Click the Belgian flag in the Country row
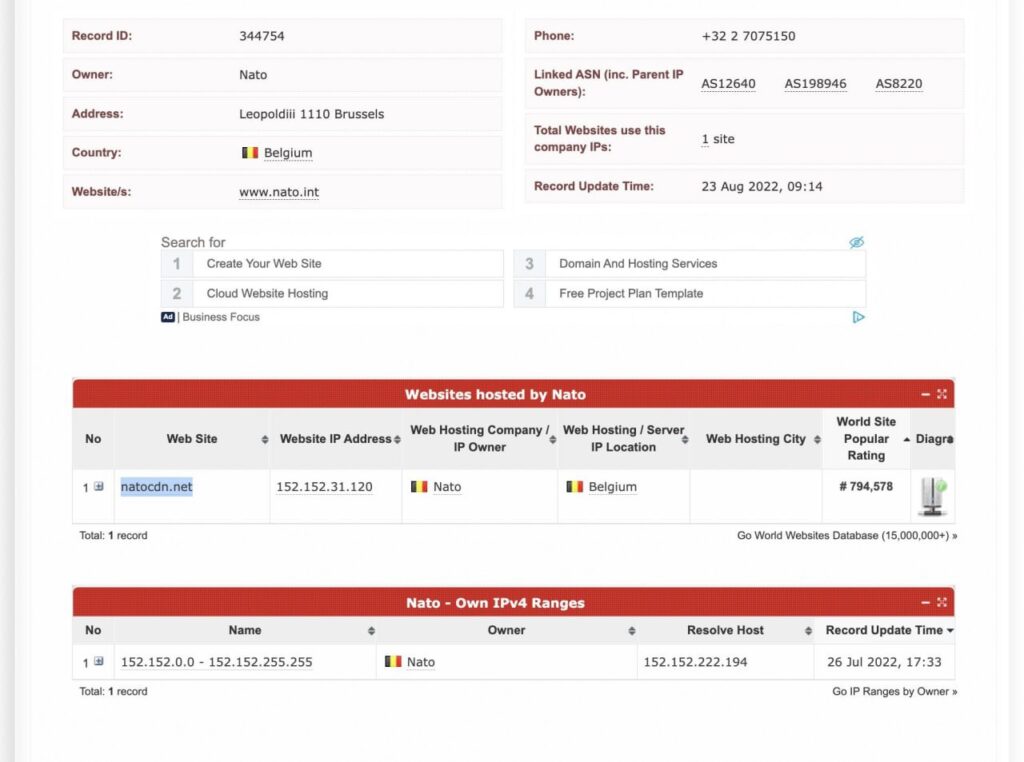Image resolution: width=1024 pixels, height=762 pixels. [250, 153]
